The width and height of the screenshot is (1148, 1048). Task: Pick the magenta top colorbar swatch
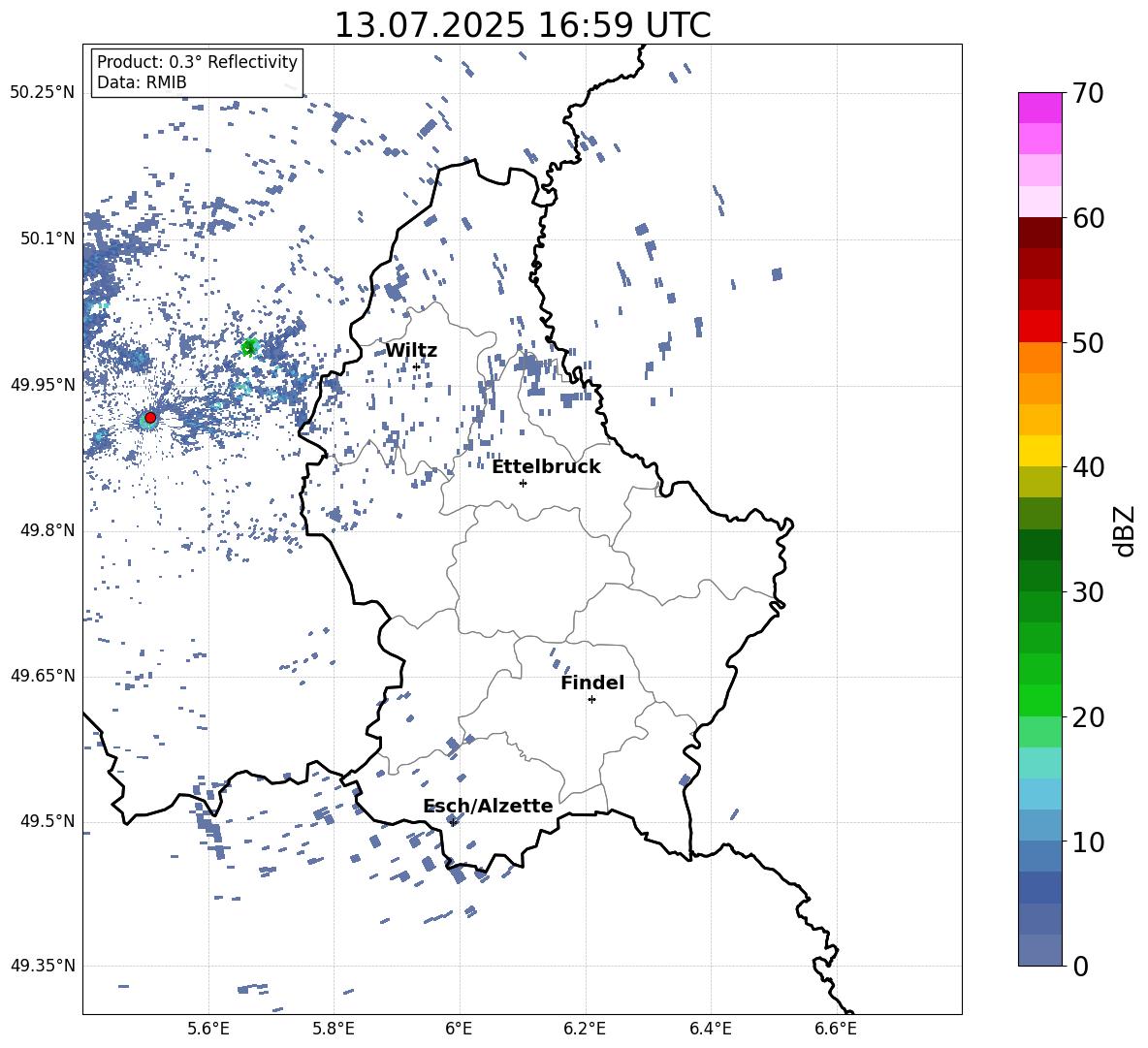tap(1040, 109)
